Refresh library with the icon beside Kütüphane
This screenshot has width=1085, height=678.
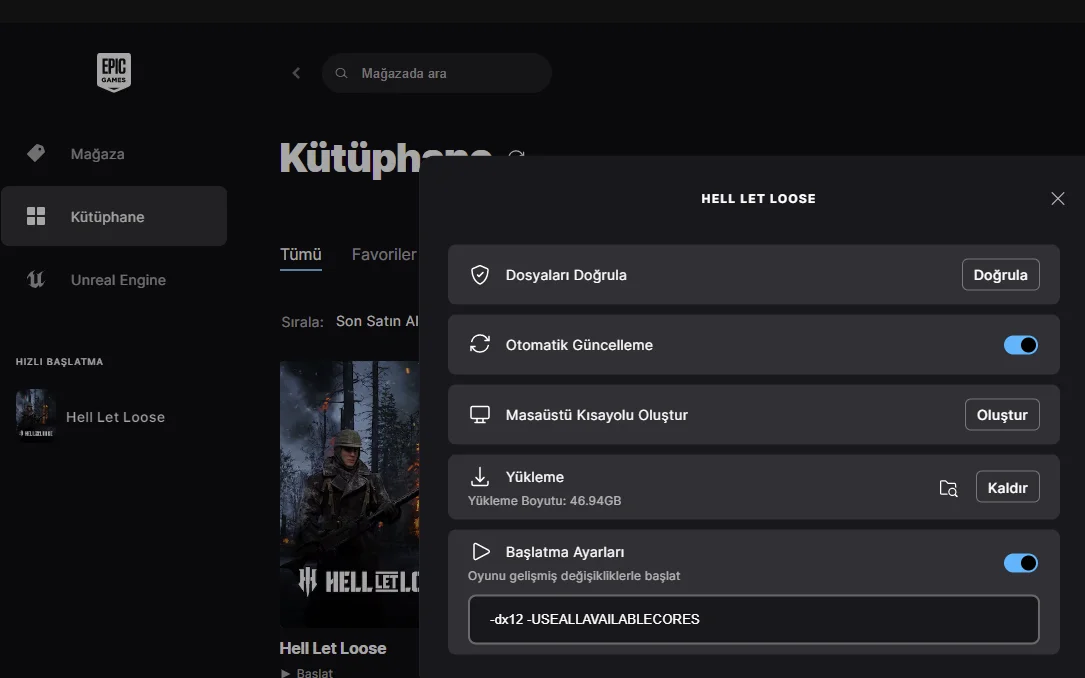(516, 155)
